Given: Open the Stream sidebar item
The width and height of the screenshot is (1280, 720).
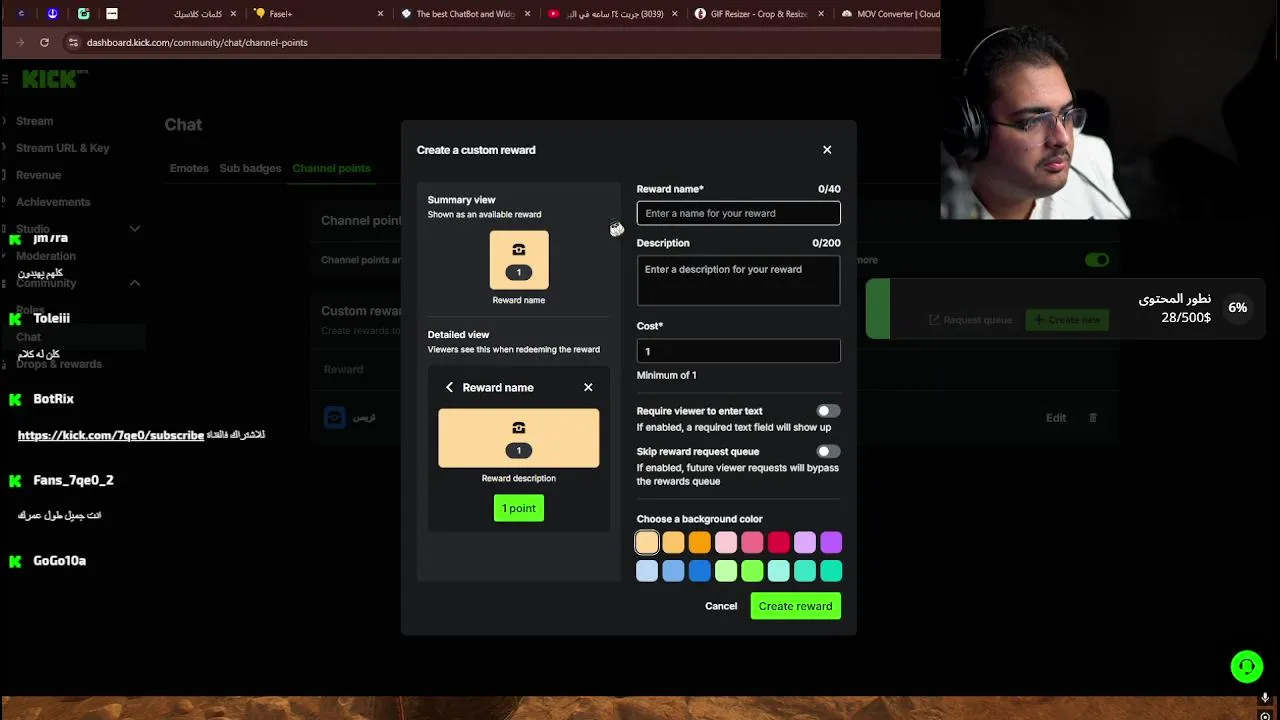Looking at the screenshot, I should (34, 121).
